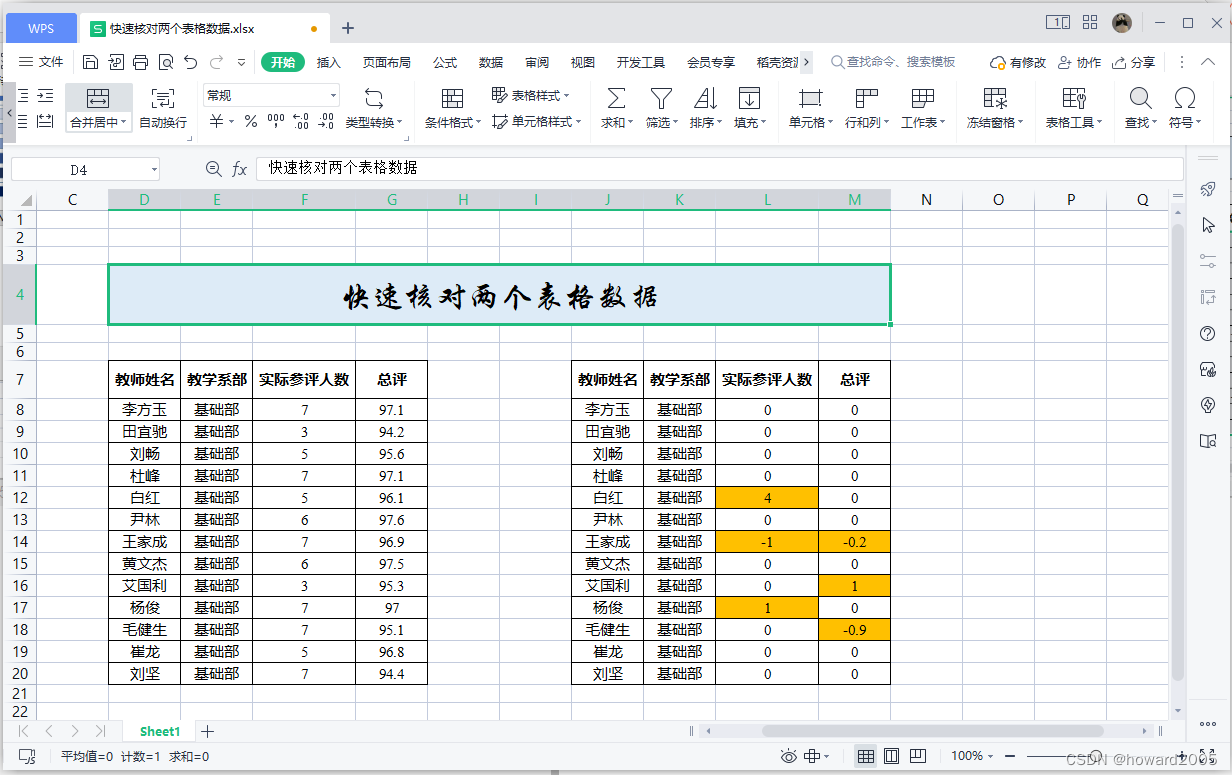Click the Print icon in quick access toolbar
1232x775 pixels.
click(141, 62)
